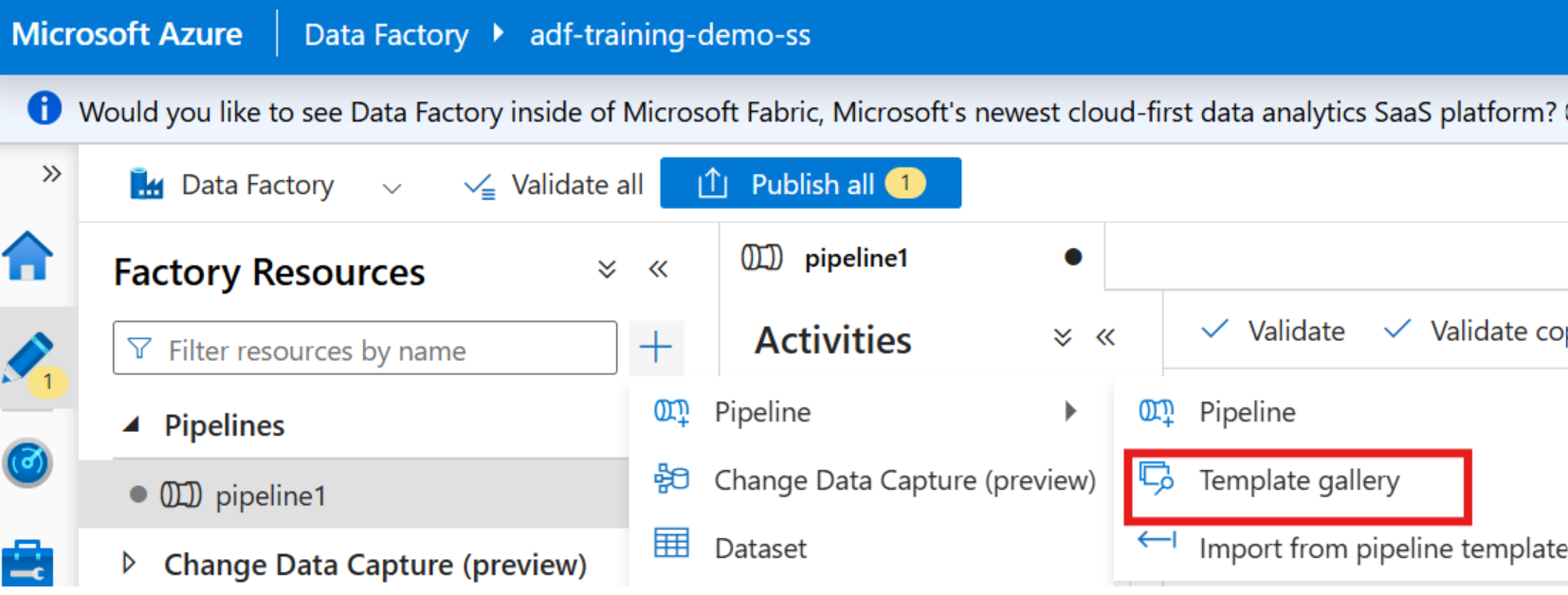Click the Pipeline icon in add menu
The width and height of the screenshot is (1568, 595).
click(671, 411)
